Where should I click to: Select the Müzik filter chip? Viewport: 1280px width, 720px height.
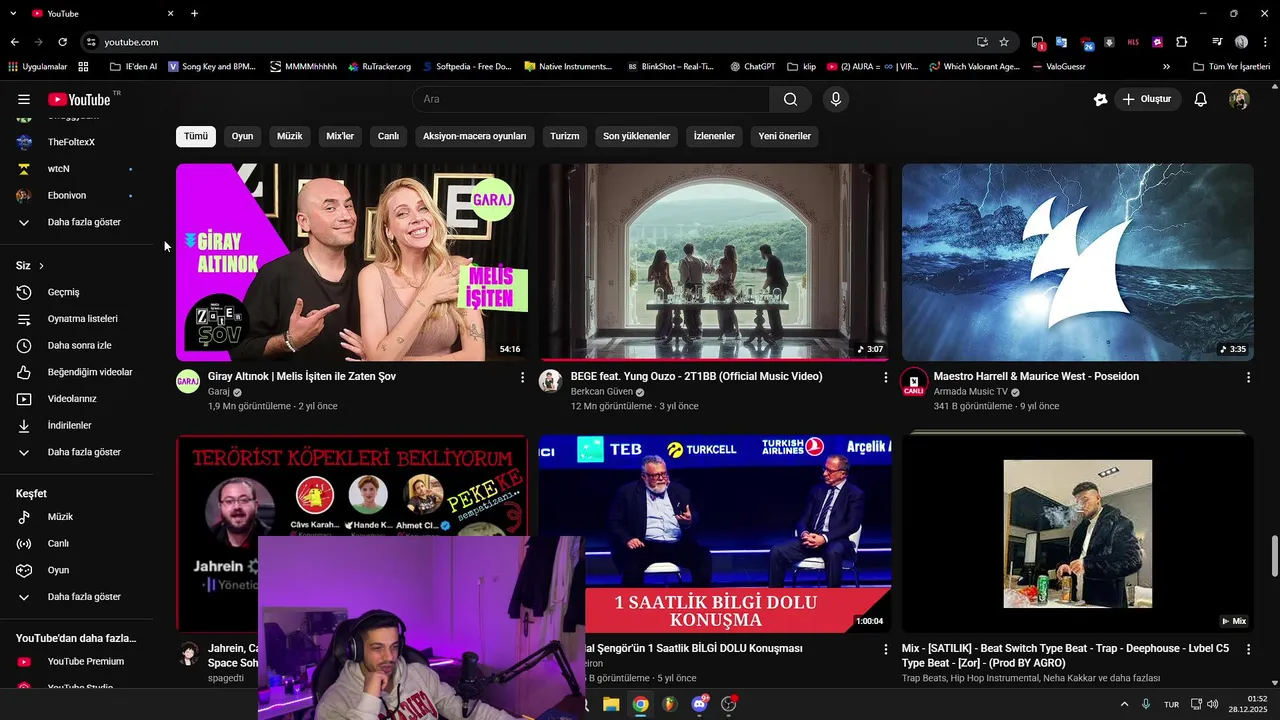[290, 136]
